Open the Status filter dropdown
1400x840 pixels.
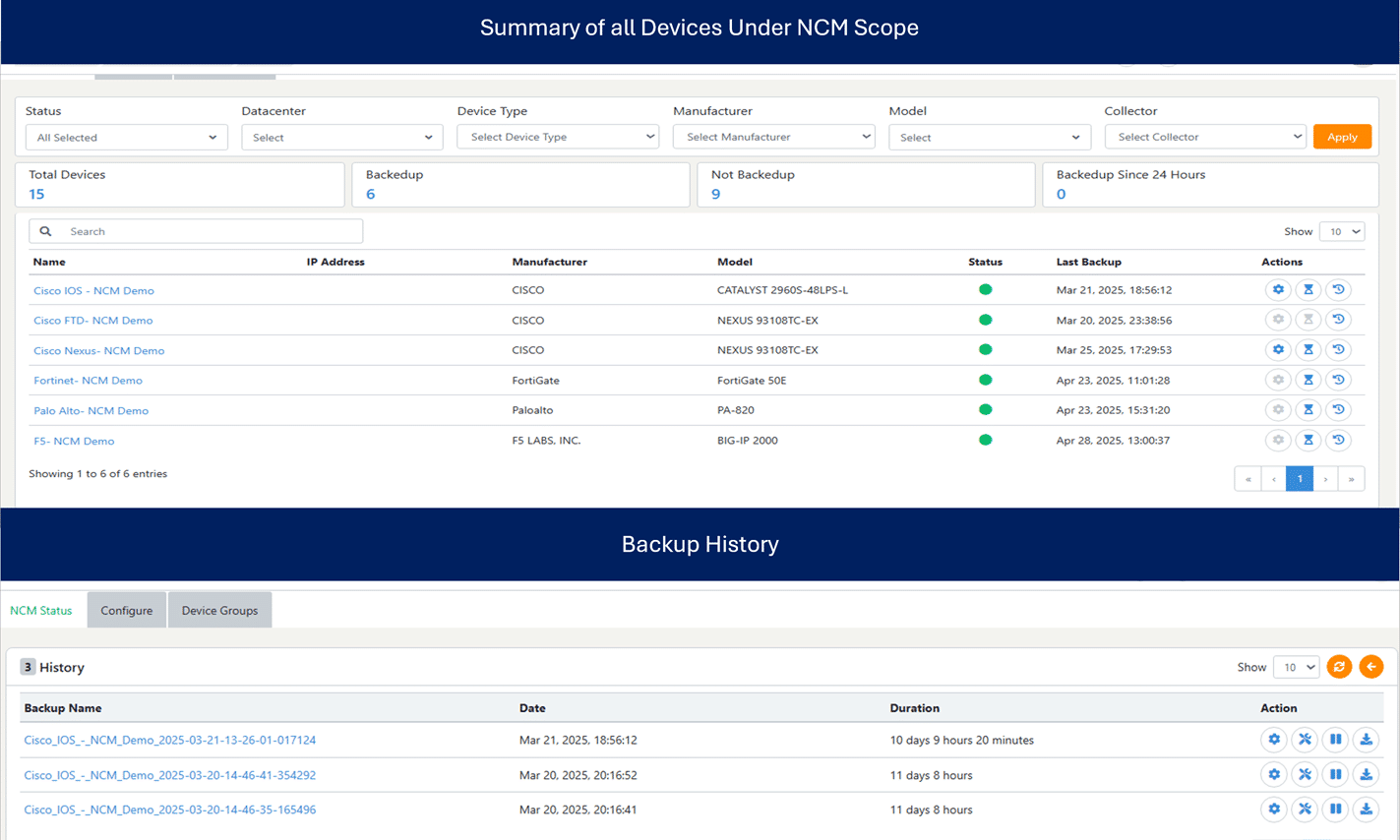click(x=126, y=138)
